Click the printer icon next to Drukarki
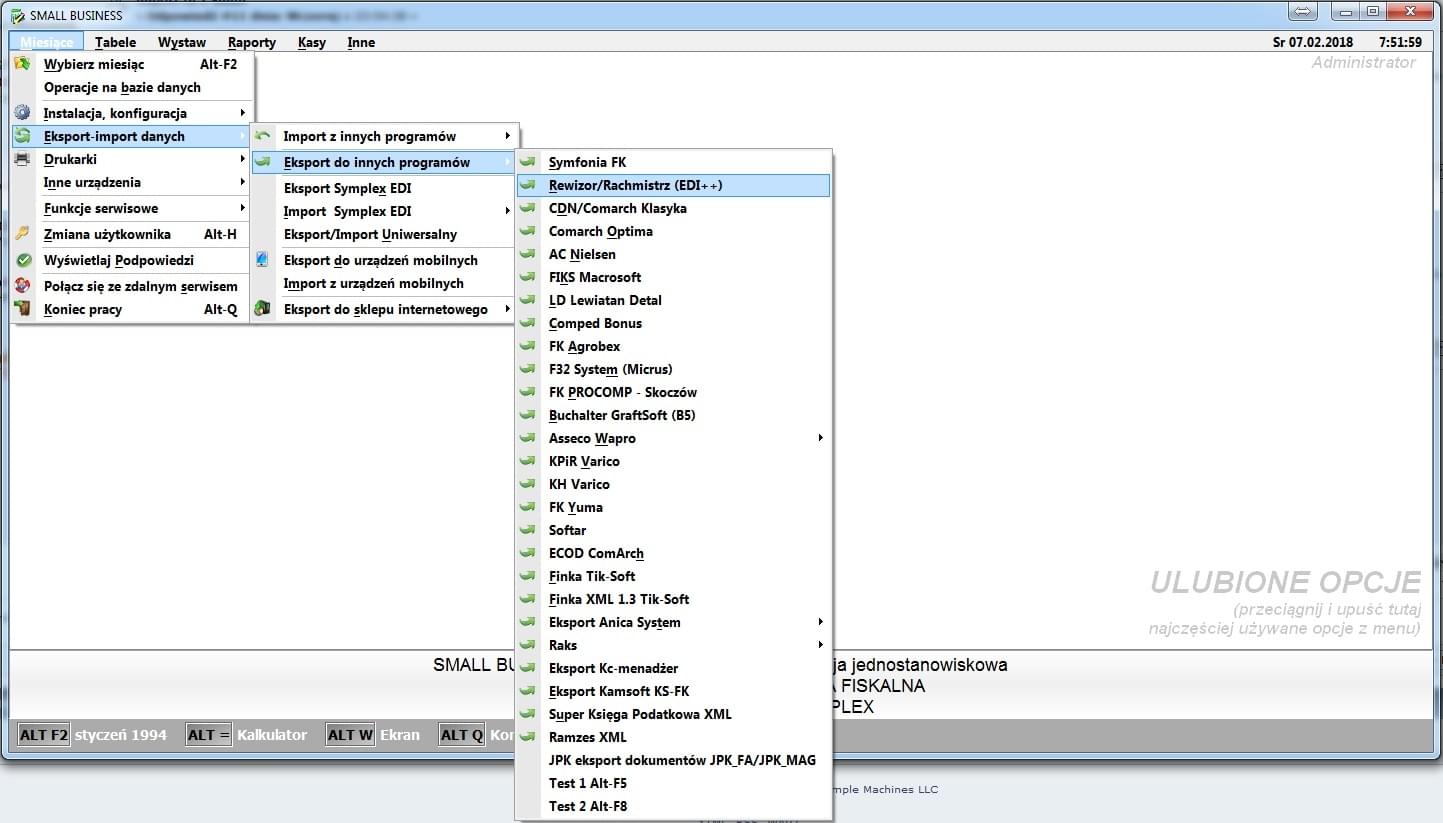 (22, 159)
